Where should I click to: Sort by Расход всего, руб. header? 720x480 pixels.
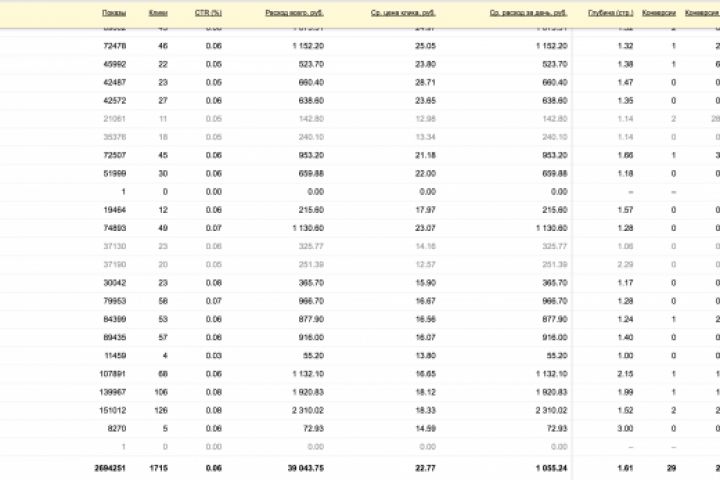tap(294, 13)
